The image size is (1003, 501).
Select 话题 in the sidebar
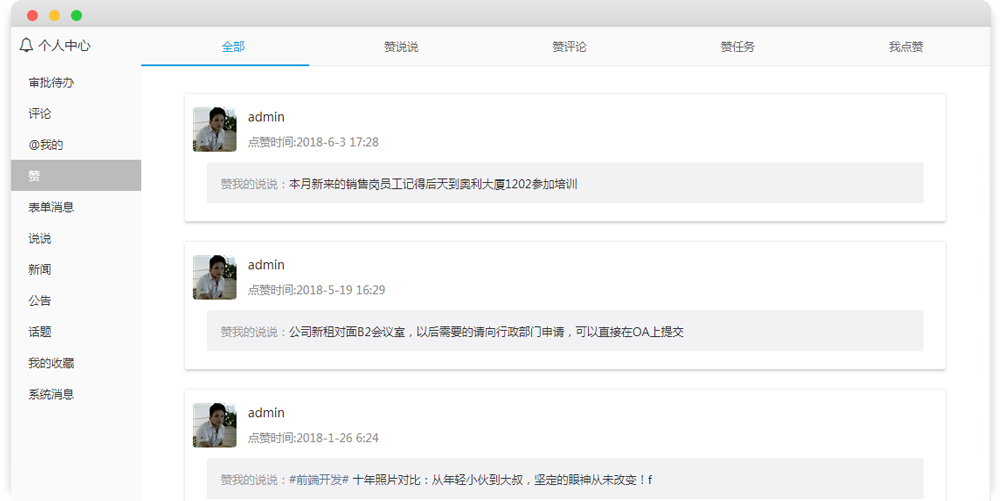pyautogui.click(x=40, y=332)
